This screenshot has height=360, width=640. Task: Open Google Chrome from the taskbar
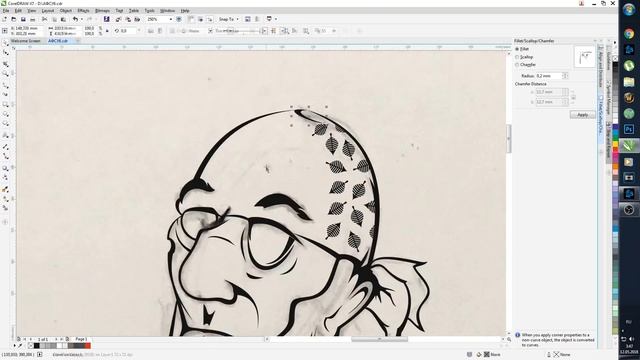pyautogui.click(x=629, y=33)
